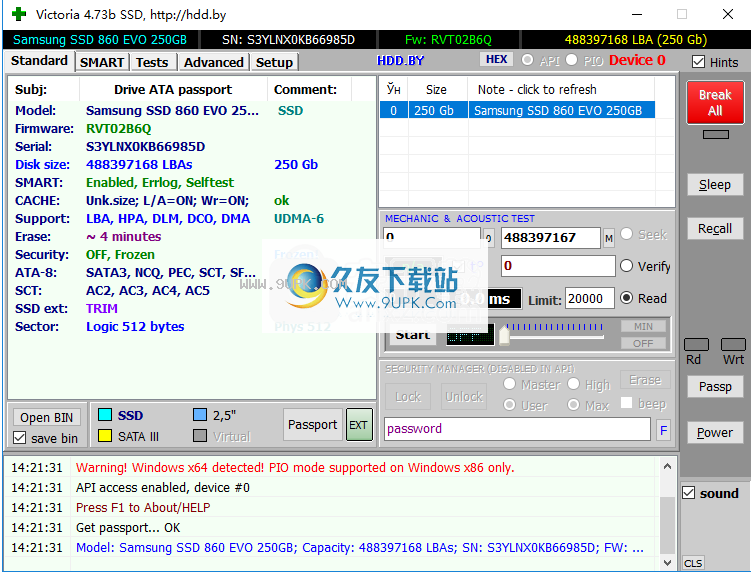Open the Tests tab
This screenshot has height=573, width=751.
[152, 62]
